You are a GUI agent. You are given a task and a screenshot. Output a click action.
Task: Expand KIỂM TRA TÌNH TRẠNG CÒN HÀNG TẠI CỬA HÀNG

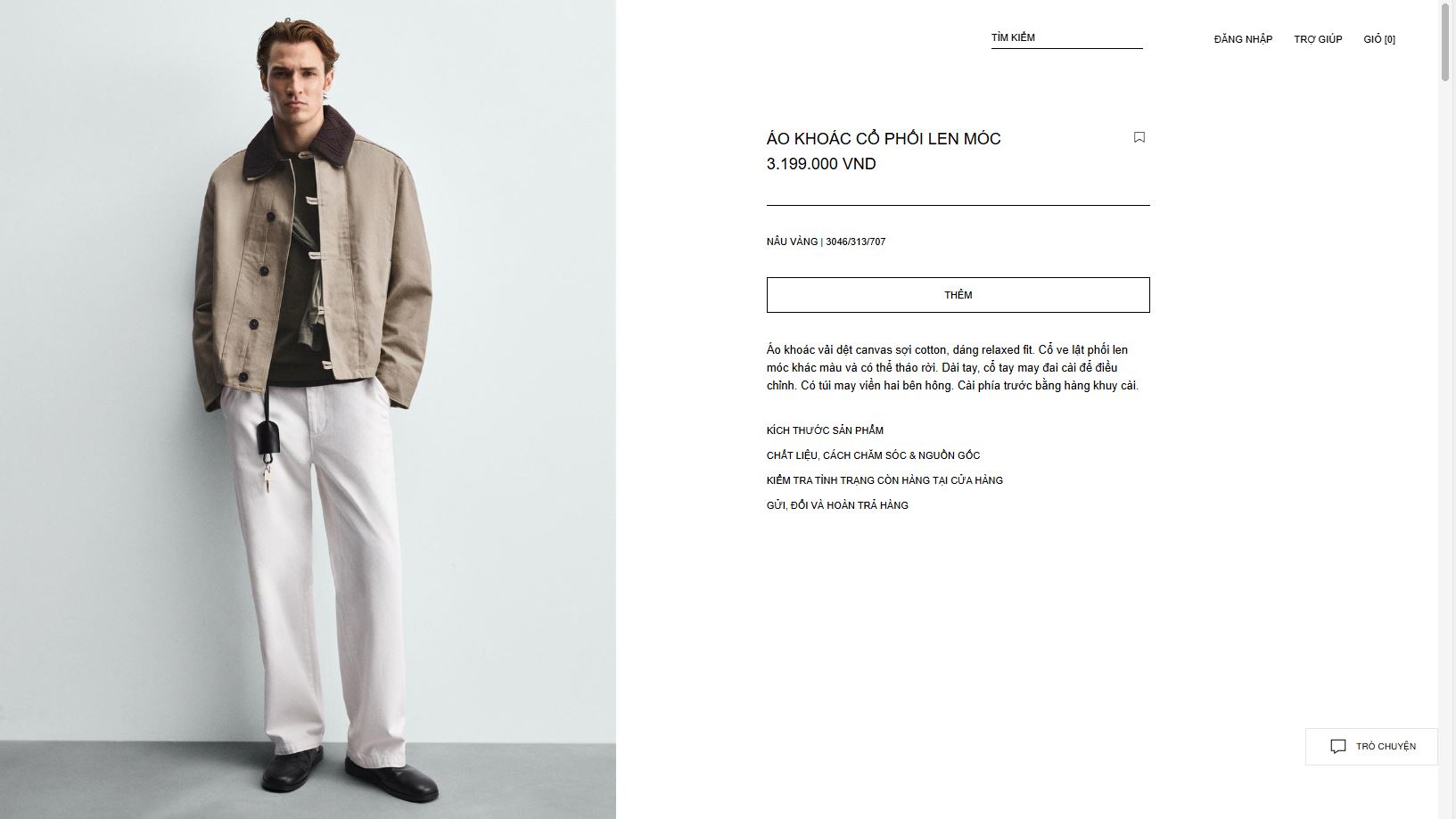point(884,480)
